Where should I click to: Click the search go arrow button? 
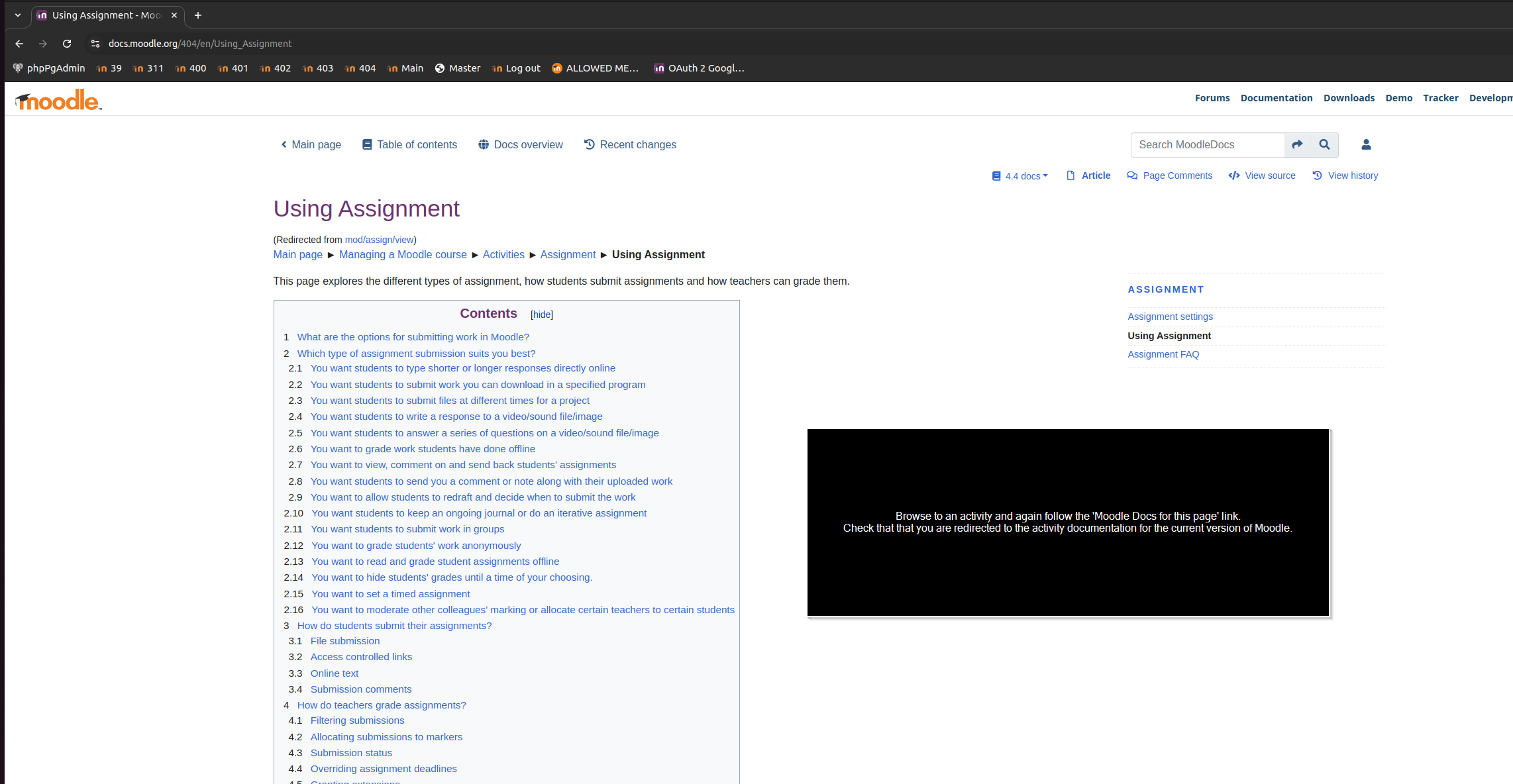(1298, 144)
